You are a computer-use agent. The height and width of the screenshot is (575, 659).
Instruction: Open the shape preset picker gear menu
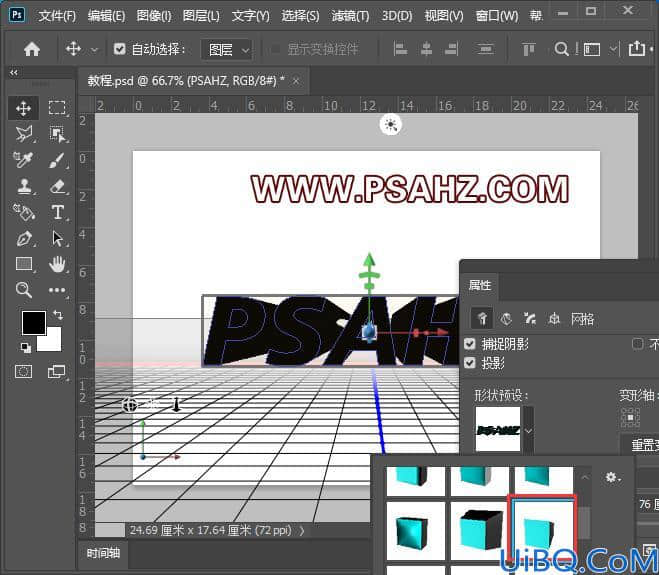pyautogui.click(x=613, y=477)
